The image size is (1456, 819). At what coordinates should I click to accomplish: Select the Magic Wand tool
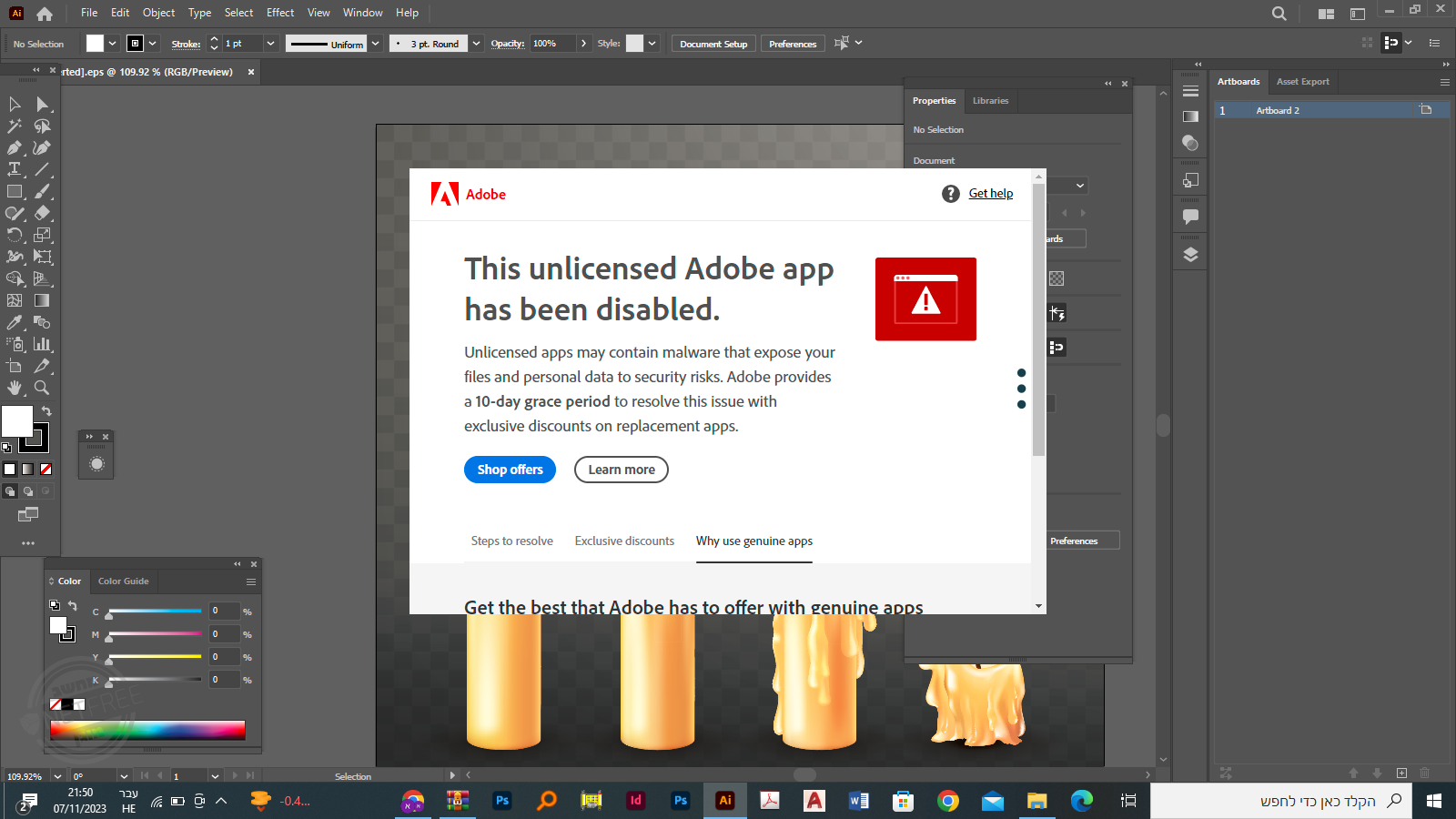click(x=15, y=126)
